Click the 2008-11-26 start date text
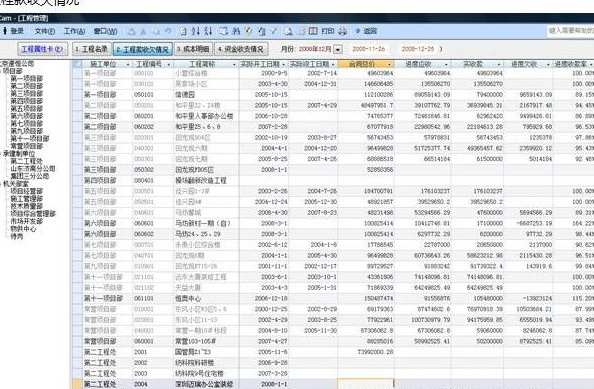 tap(369, 49)
